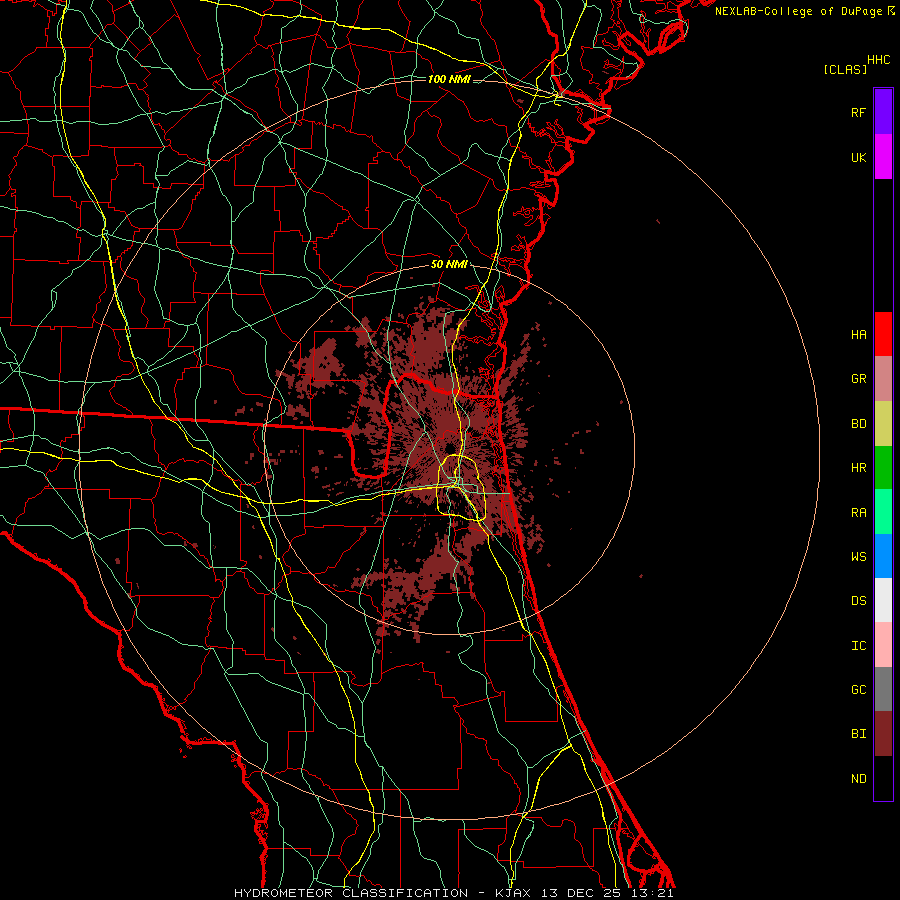
Task: Click the ND black legend swatch
Action: 883,778
